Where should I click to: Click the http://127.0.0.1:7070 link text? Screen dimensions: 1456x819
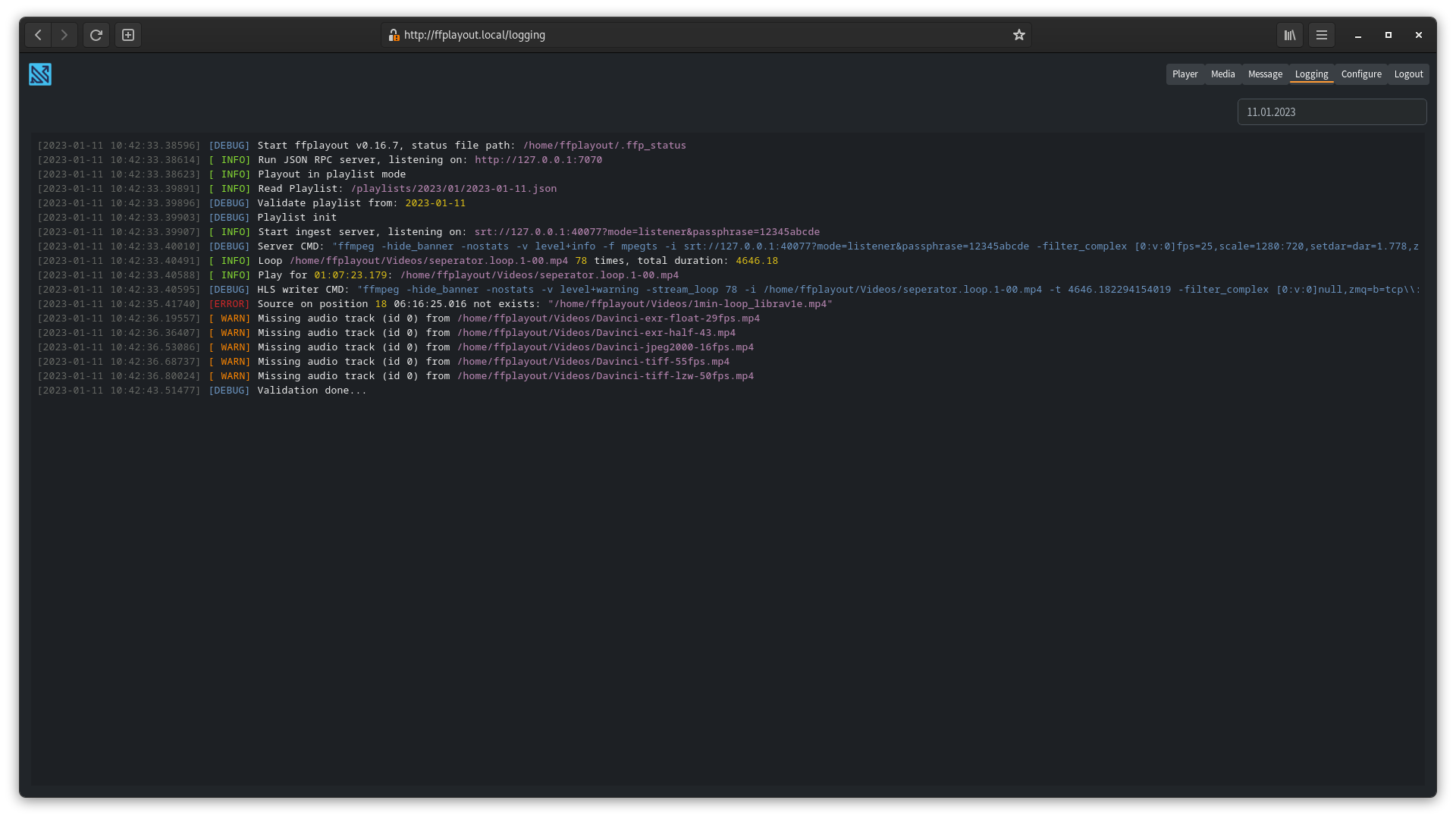point(538,160)
